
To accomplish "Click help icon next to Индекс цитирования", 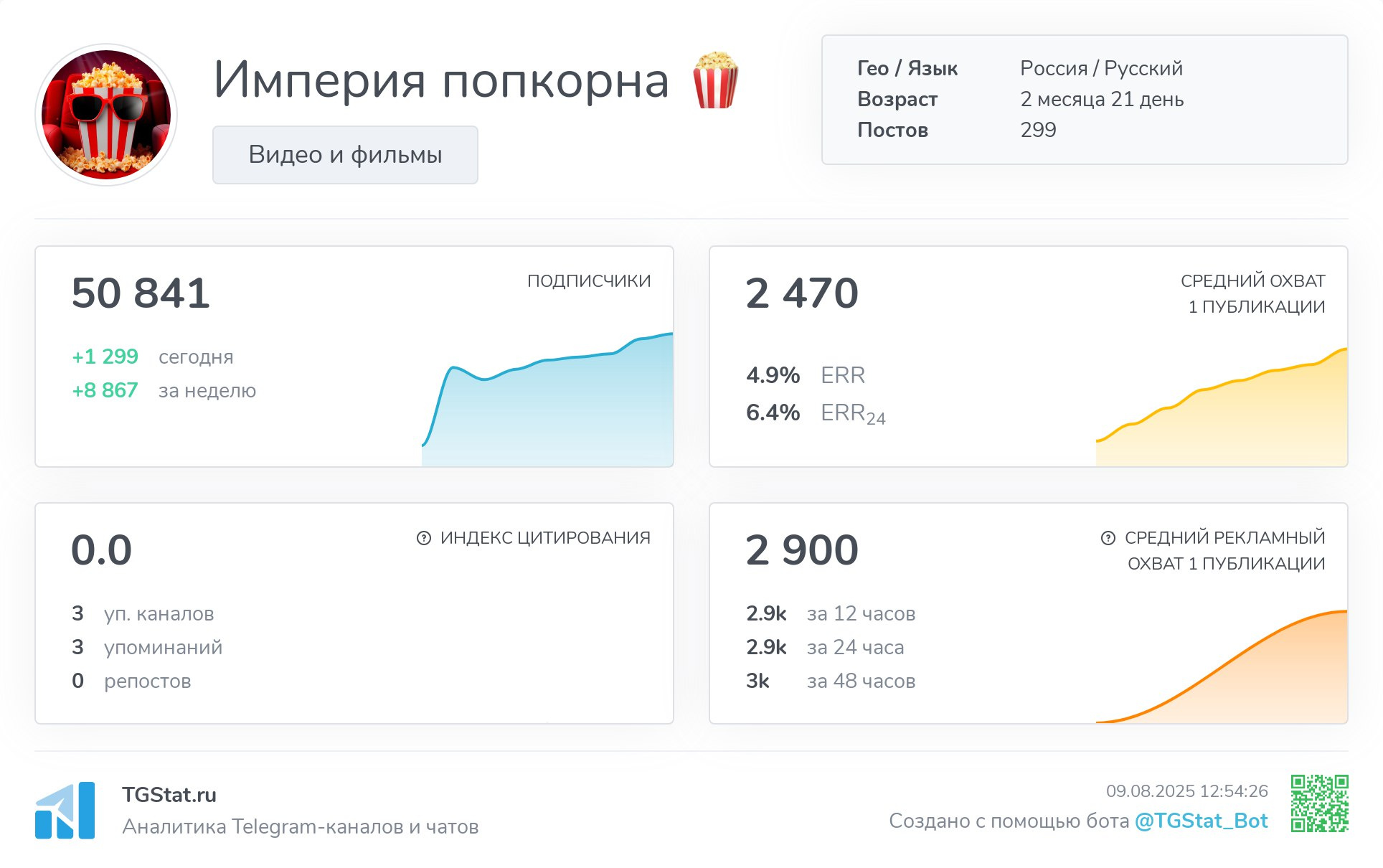I will [424, 538].
